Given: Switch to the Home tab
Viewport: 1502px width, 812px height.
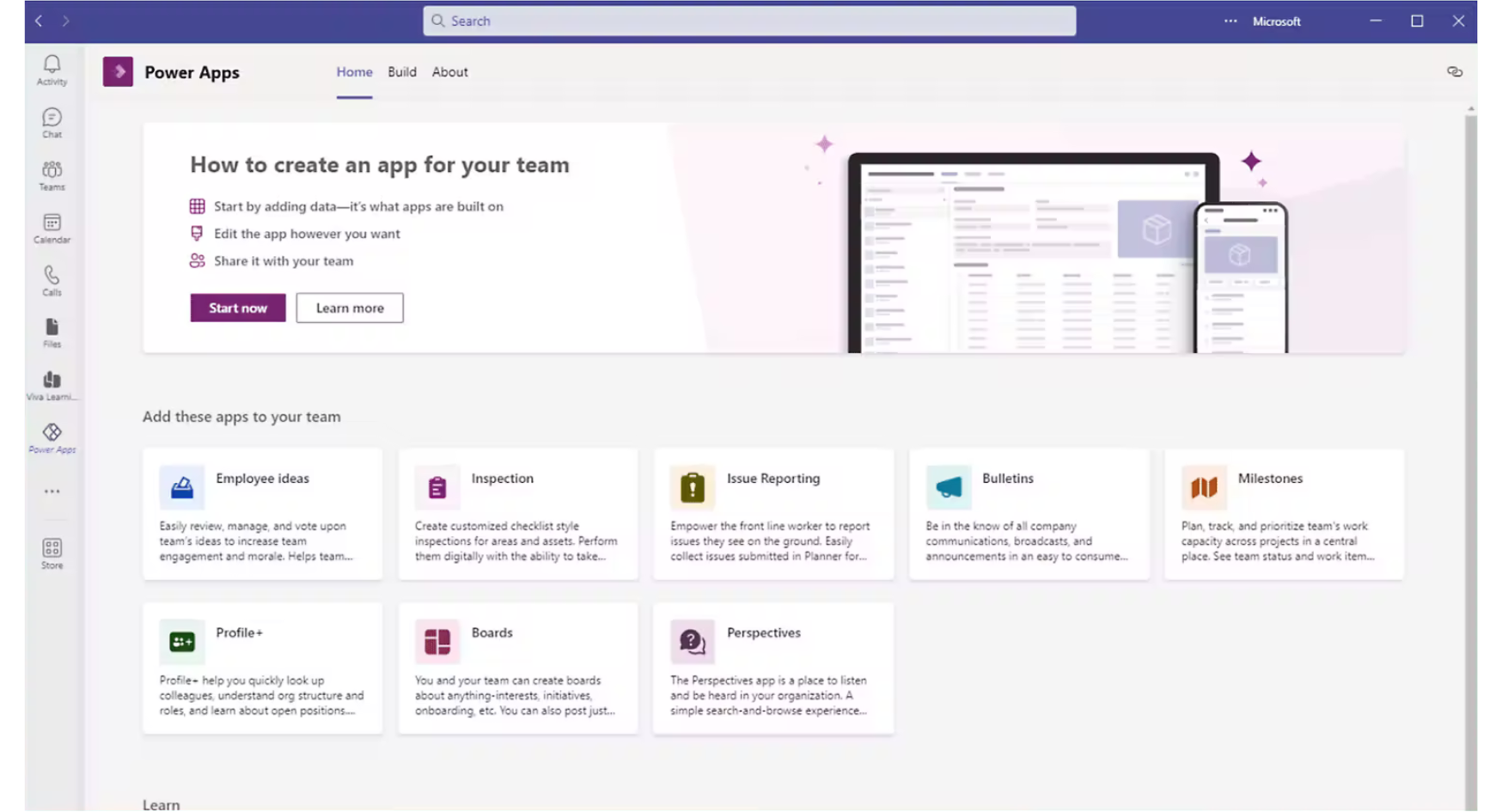Looking at the screenshot, I should 354,72.
